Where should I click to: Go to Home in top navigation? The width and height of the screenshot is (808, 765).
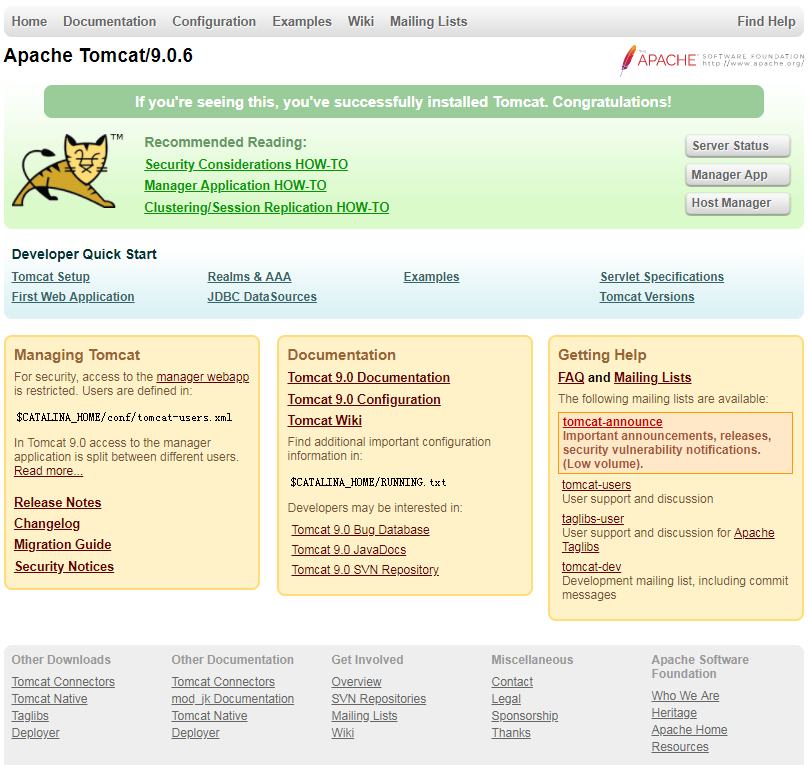pyautogui.click(x=29, y=21)
